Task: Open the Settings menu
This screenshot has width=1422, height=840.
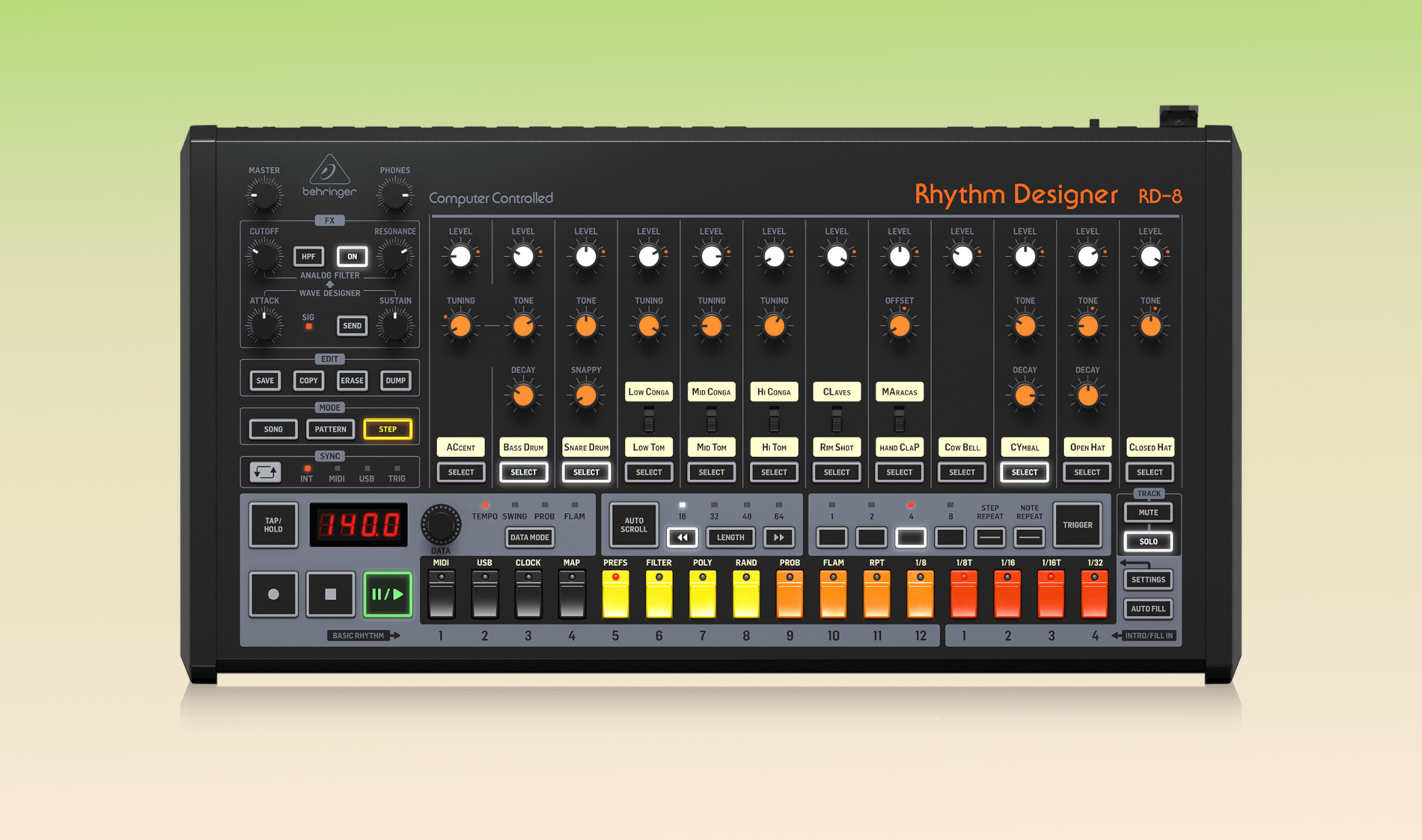Action: coord(1148,580)
